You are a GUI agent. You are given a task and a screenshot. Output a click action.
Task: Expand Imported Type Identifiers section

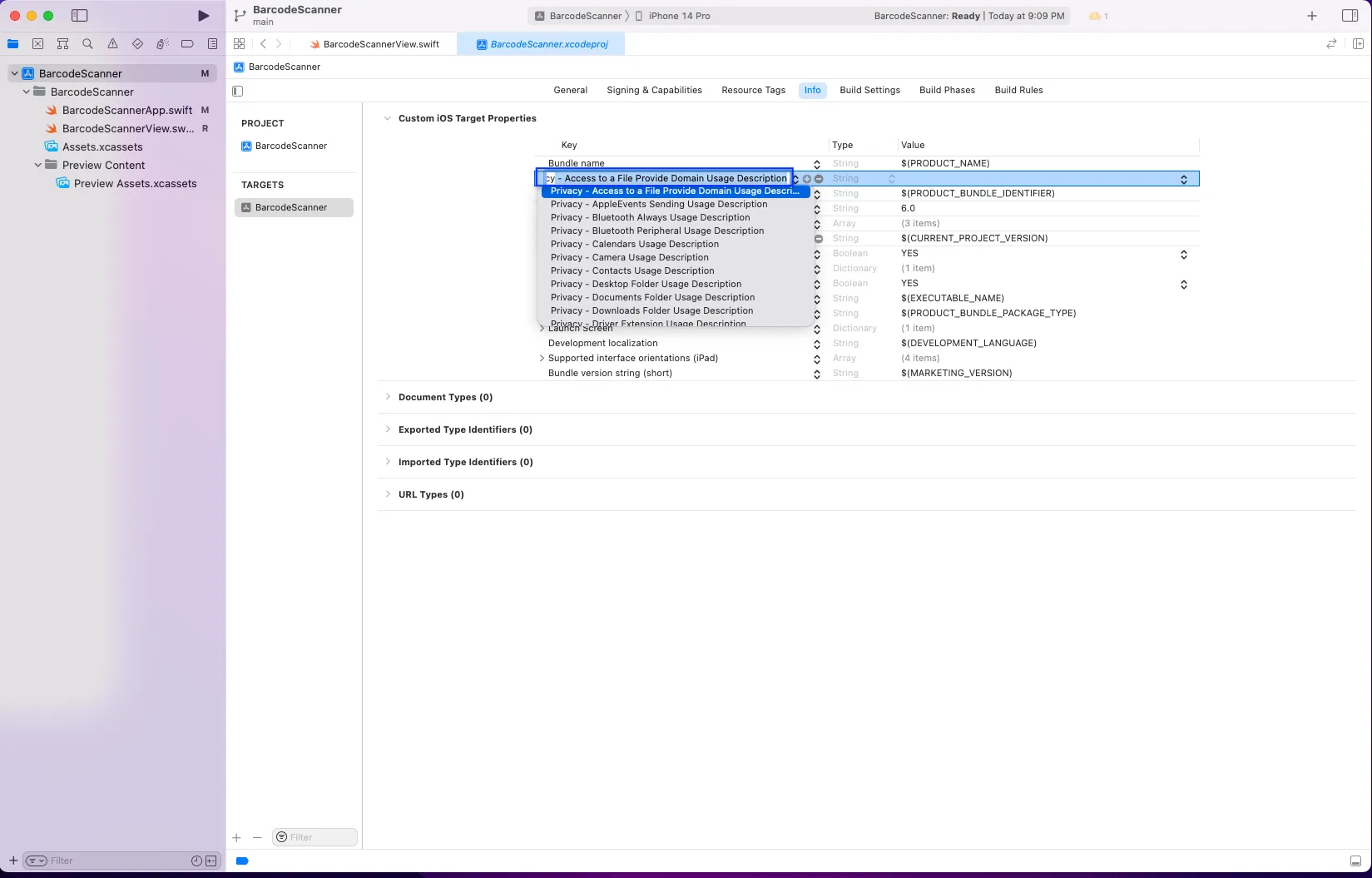(388, 462)
